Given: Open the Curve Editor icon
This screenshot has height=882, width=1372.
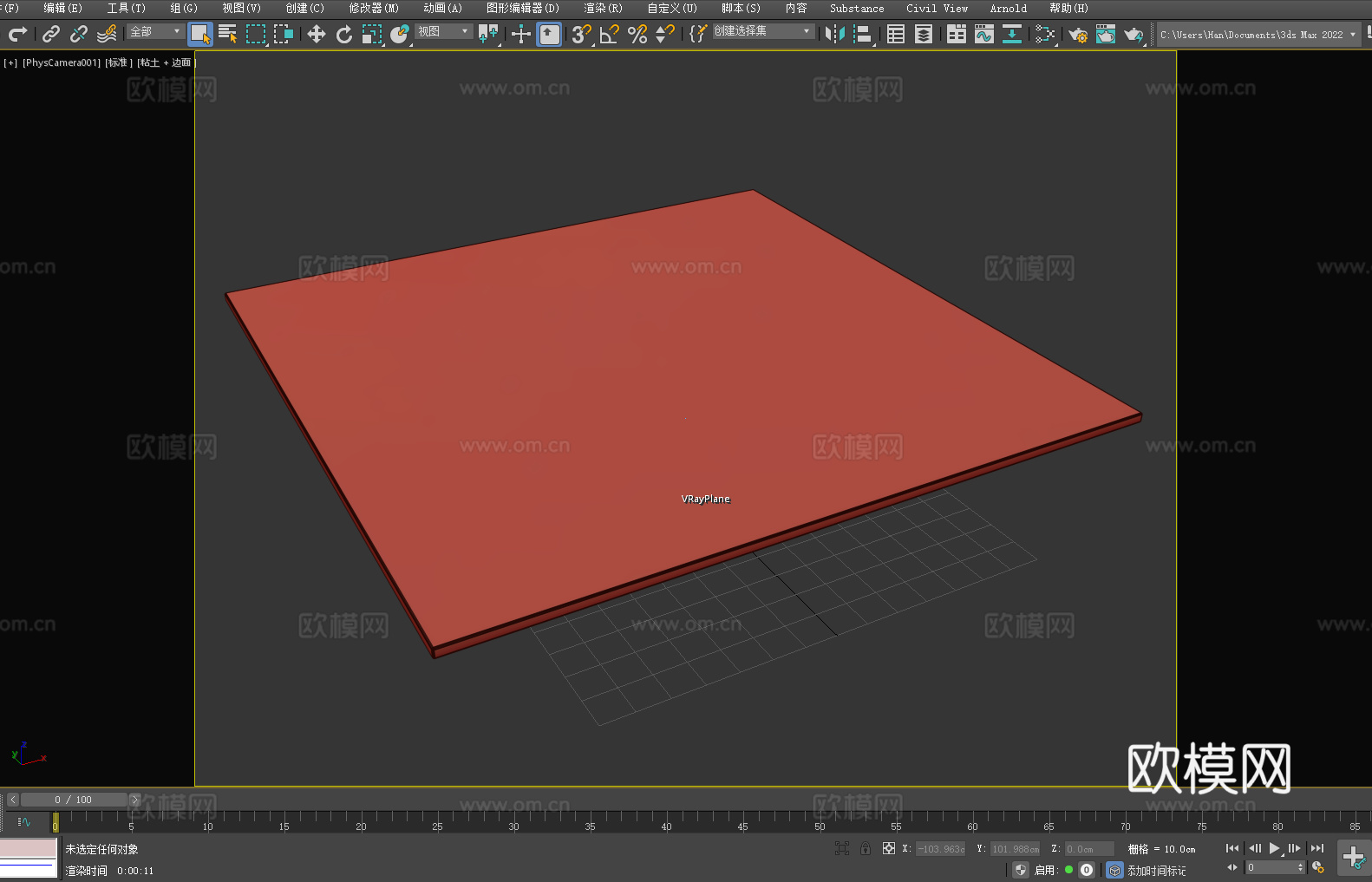Looking at the screenshot, I should (983, 34).
